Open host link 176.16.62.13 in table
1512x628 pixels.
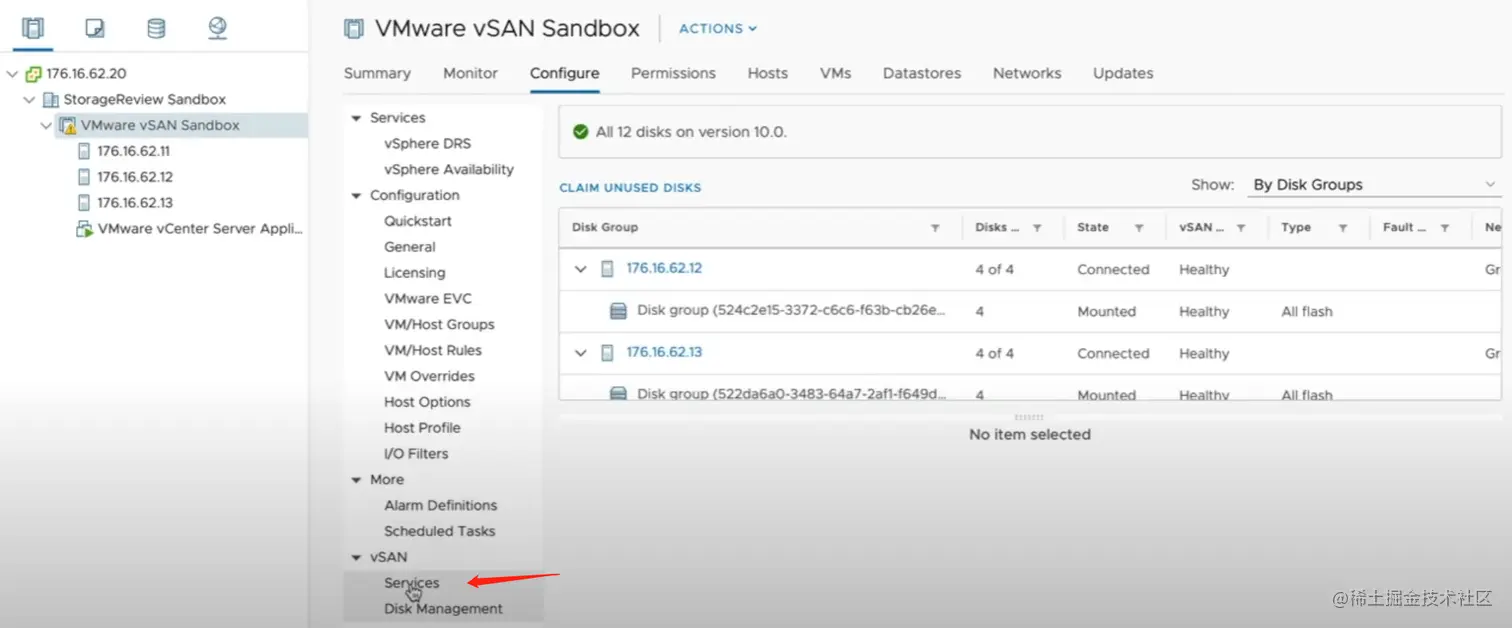click(664, 353)
